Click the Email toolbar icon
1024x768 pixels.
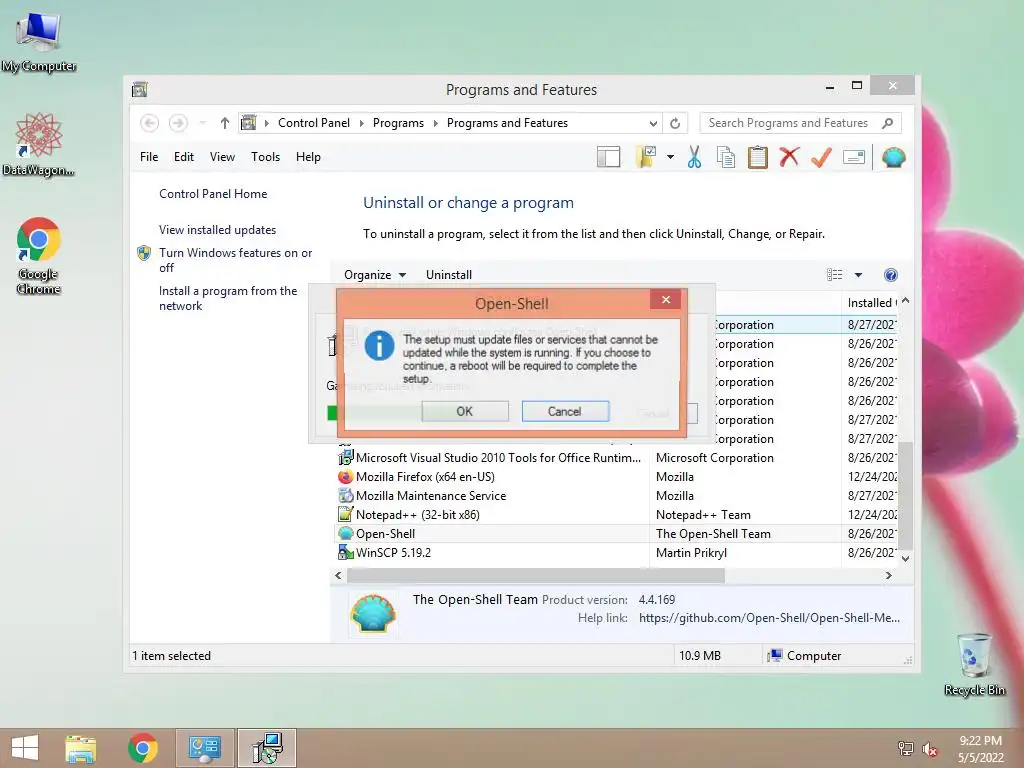coord(854,157)
